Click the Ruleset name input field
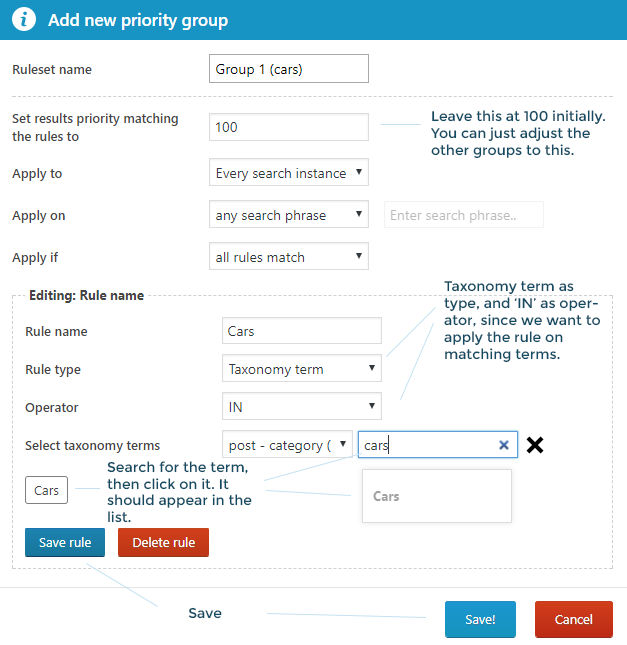 289,69
